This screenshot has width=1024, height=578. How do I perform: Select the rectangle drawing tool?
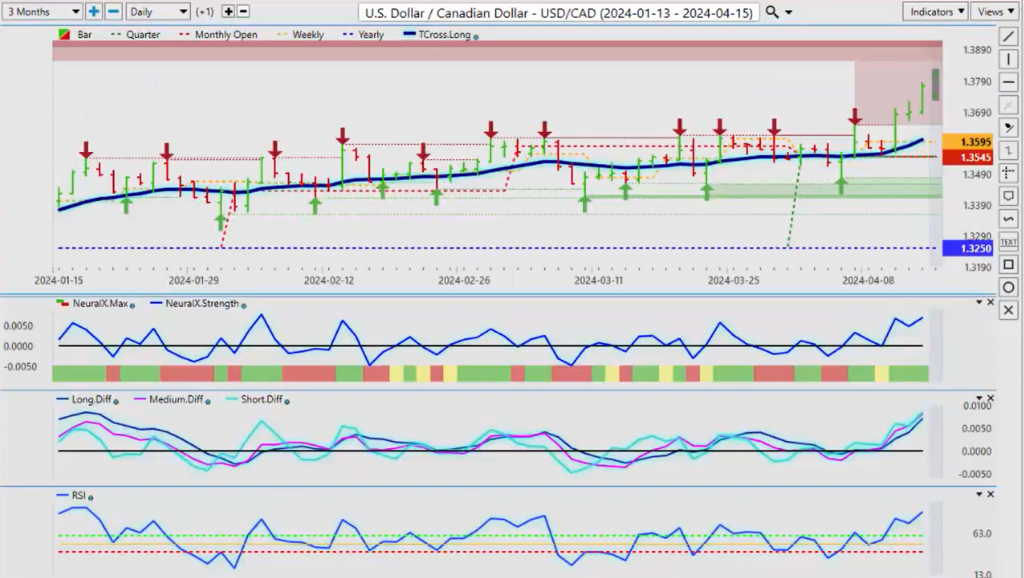[1008, 265]
